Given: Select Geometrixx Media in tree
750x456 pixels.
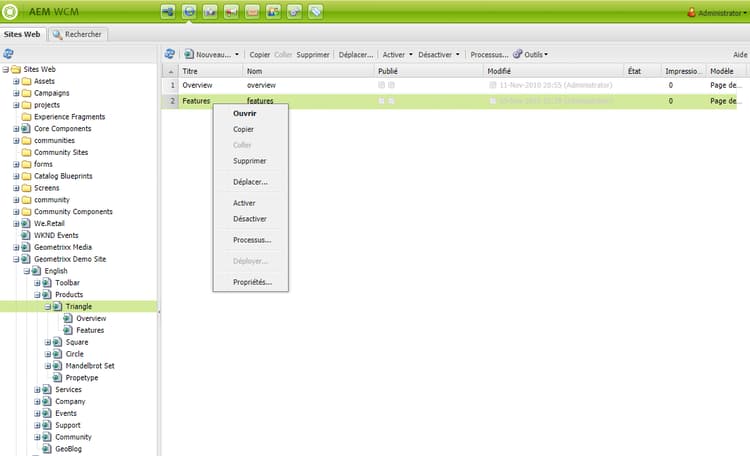Looking at the screenshot, I should click(x=63, y=247).
